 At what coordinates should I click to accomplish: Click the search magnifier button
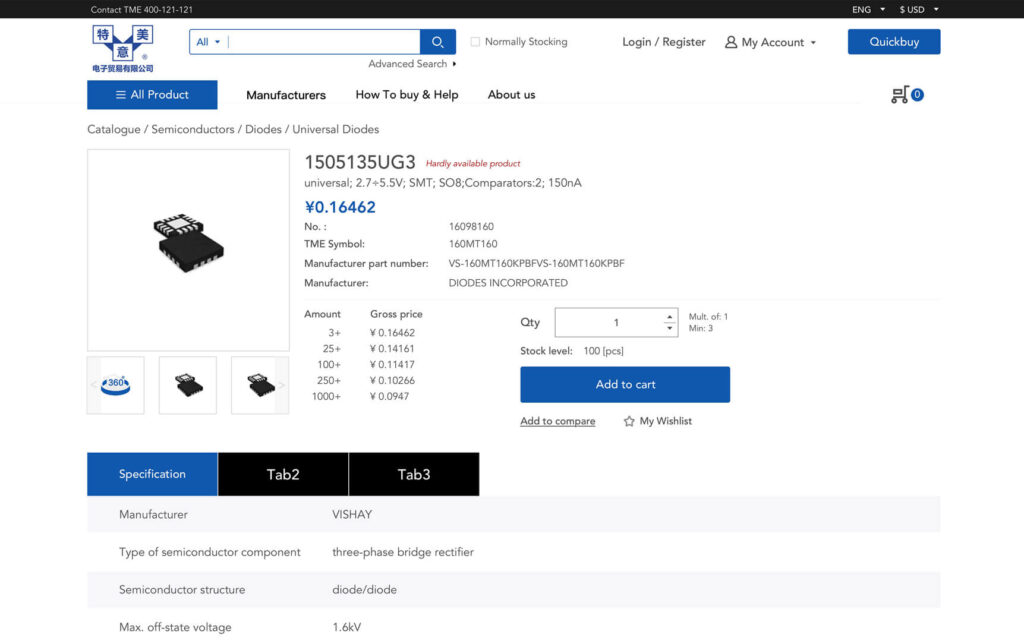(x=438, y=42)
